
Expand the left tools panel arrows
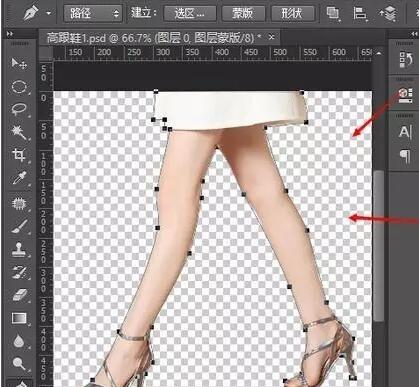point(10,33)
